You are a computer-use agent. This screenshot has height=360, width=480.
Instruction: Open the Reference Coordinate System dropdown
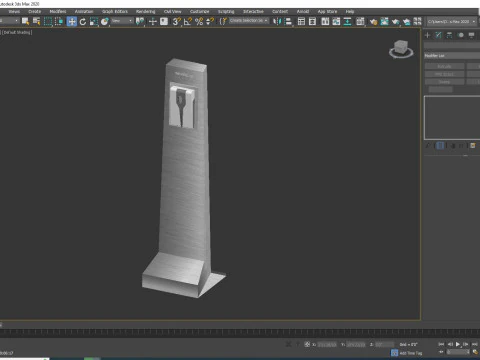pos(122,21)
